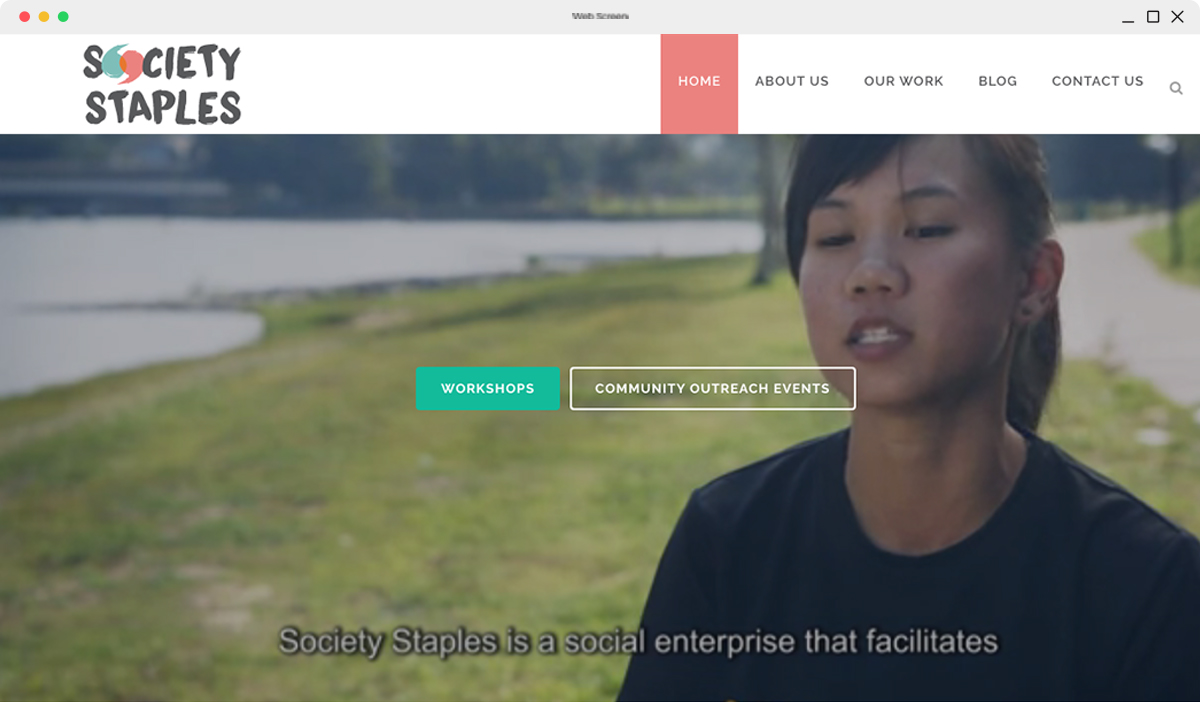Click the Community Outreach Events button
Screen dimensions: 1200x702
click(713, 388)
